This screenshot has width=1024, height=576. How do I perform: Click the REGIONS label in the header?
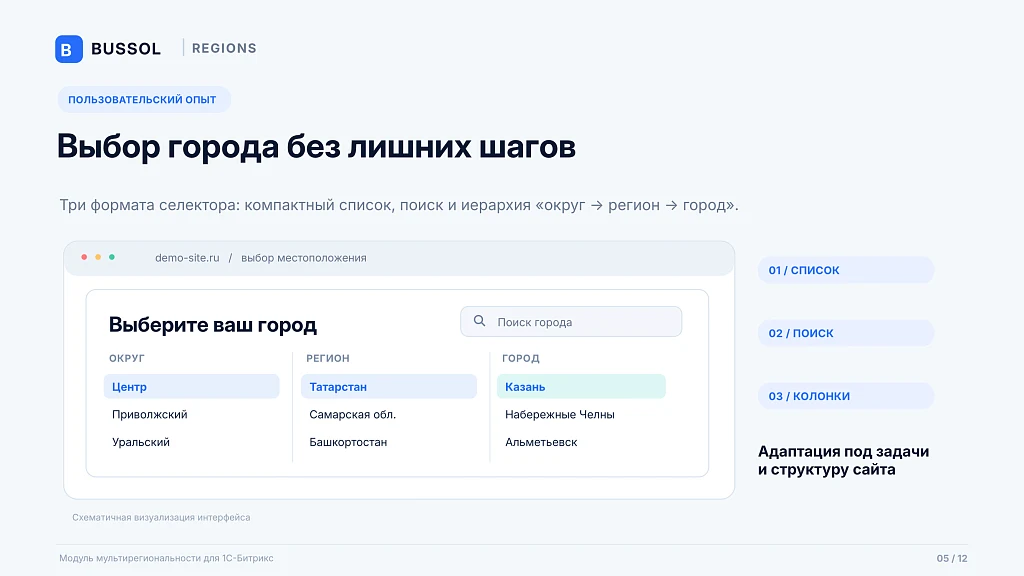coord(224,48)
